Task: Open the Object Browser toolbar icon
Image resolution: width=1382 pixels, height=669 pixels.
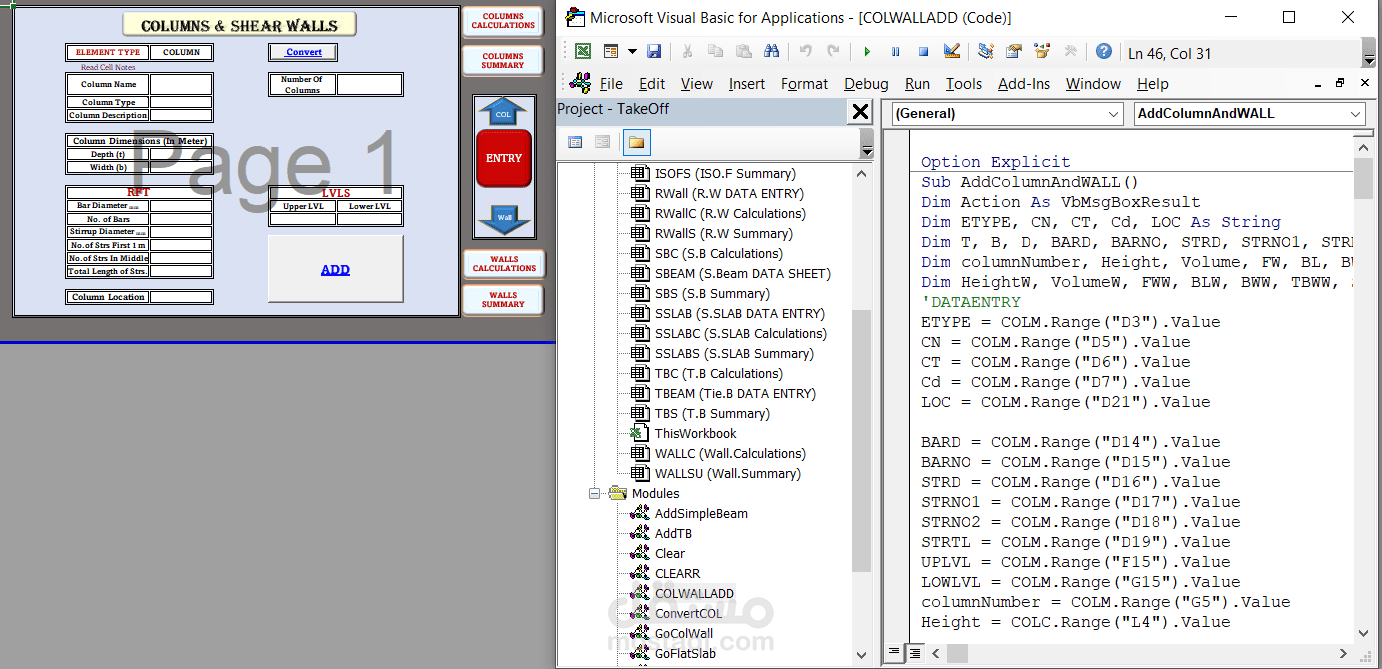Action: [x=1042, y=51]
